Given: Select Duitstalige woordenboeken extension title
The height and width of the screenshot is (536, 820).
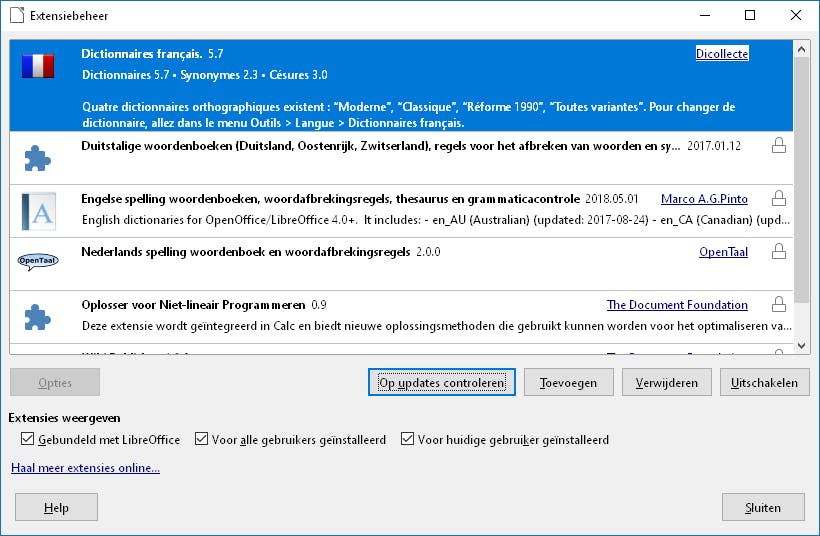Looking at the screenshot, I should (381, 146).
